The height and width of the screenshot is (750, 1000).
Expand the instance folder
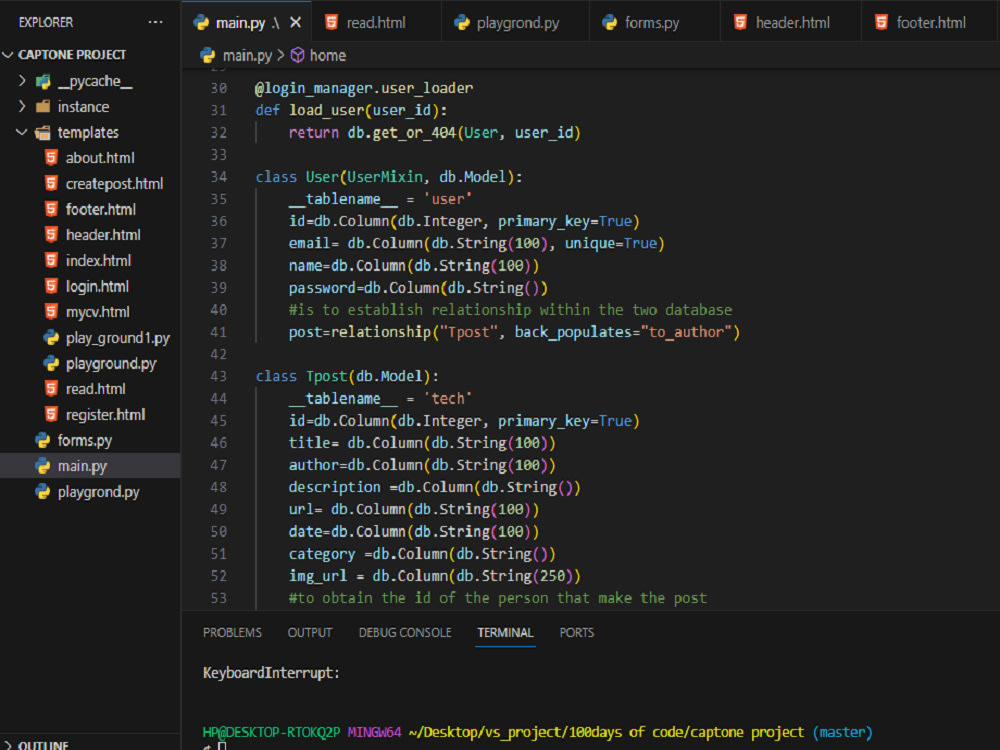coord(20,106)
